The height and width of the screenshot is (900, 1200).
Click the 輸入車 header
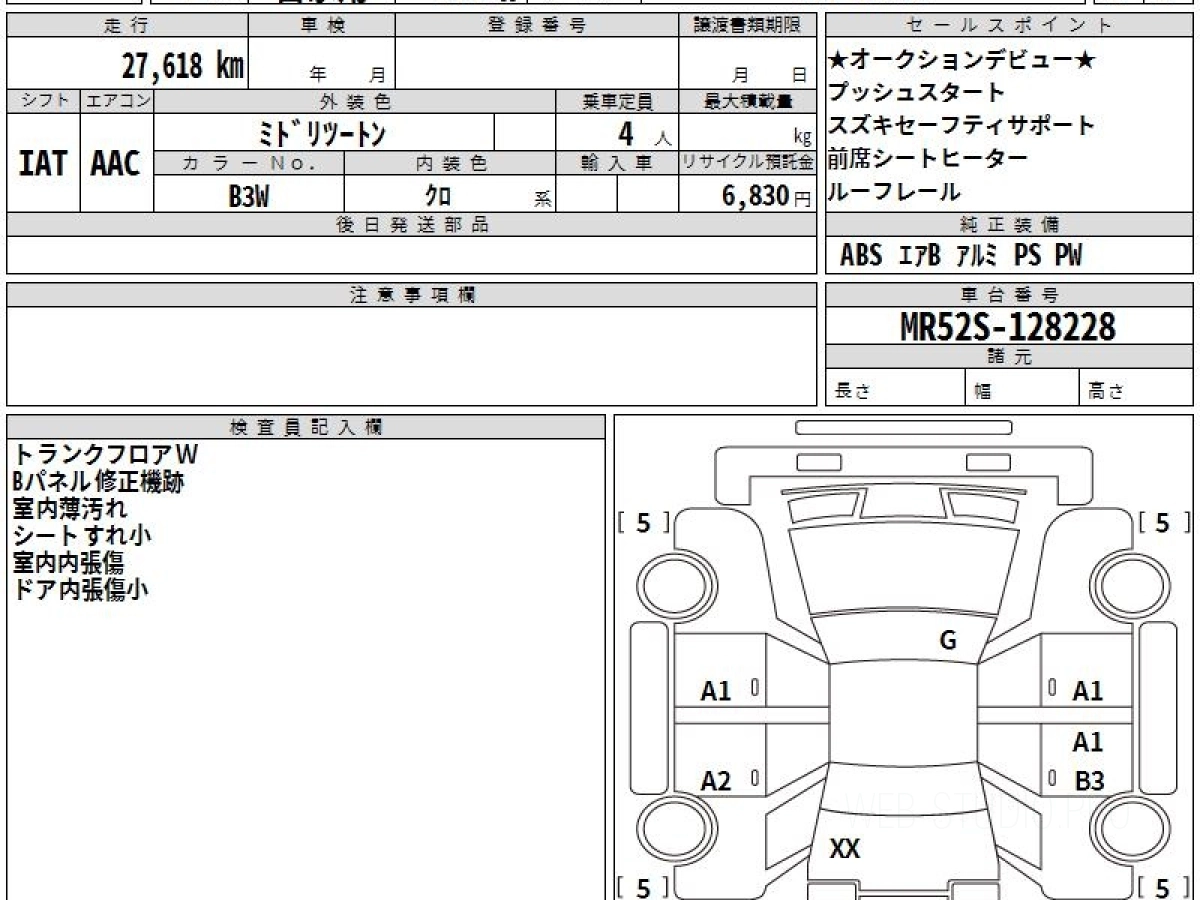(x=617, y=163)
